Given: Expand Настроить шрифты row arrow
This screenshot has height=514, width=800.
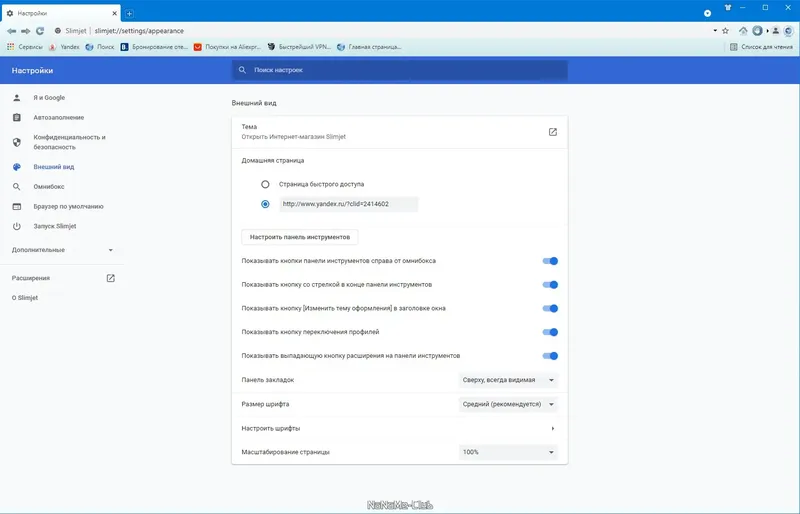Looking at the screenshot, I should pyautogui.click(x=553, y=429).
